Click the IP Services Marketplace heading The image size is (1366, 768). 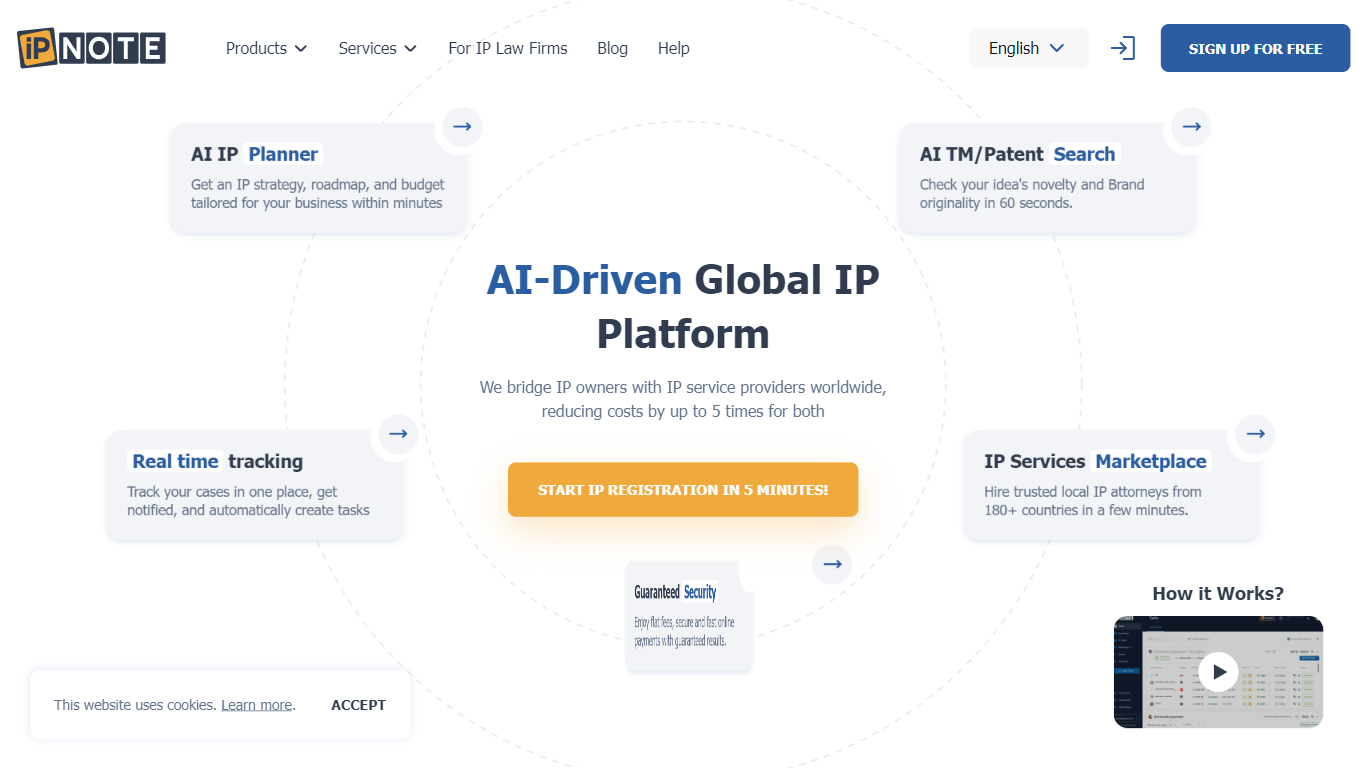tap(1096, 461)
